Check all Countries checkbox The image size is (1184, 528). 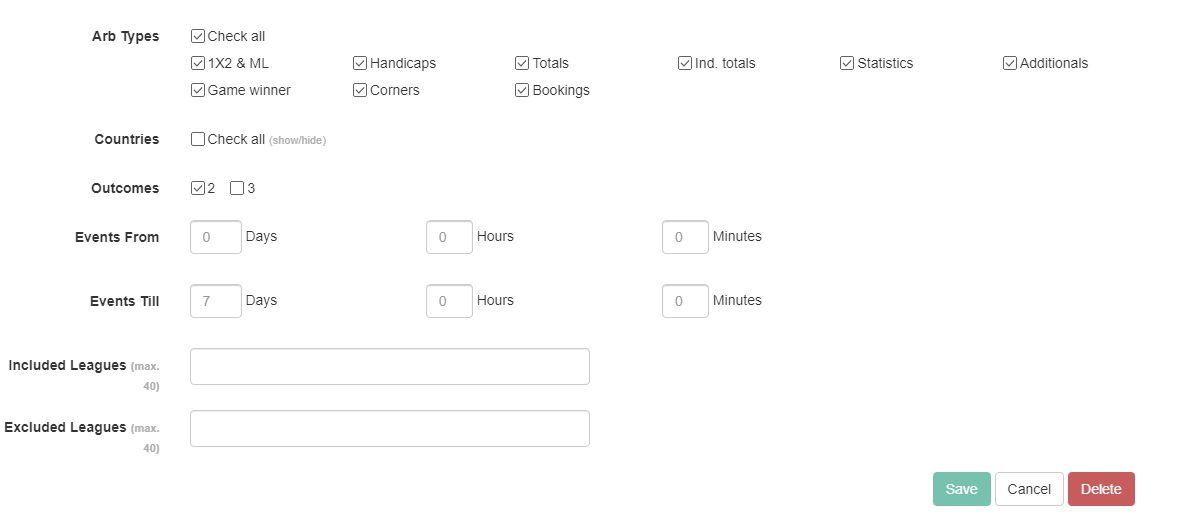click(198, 139)
